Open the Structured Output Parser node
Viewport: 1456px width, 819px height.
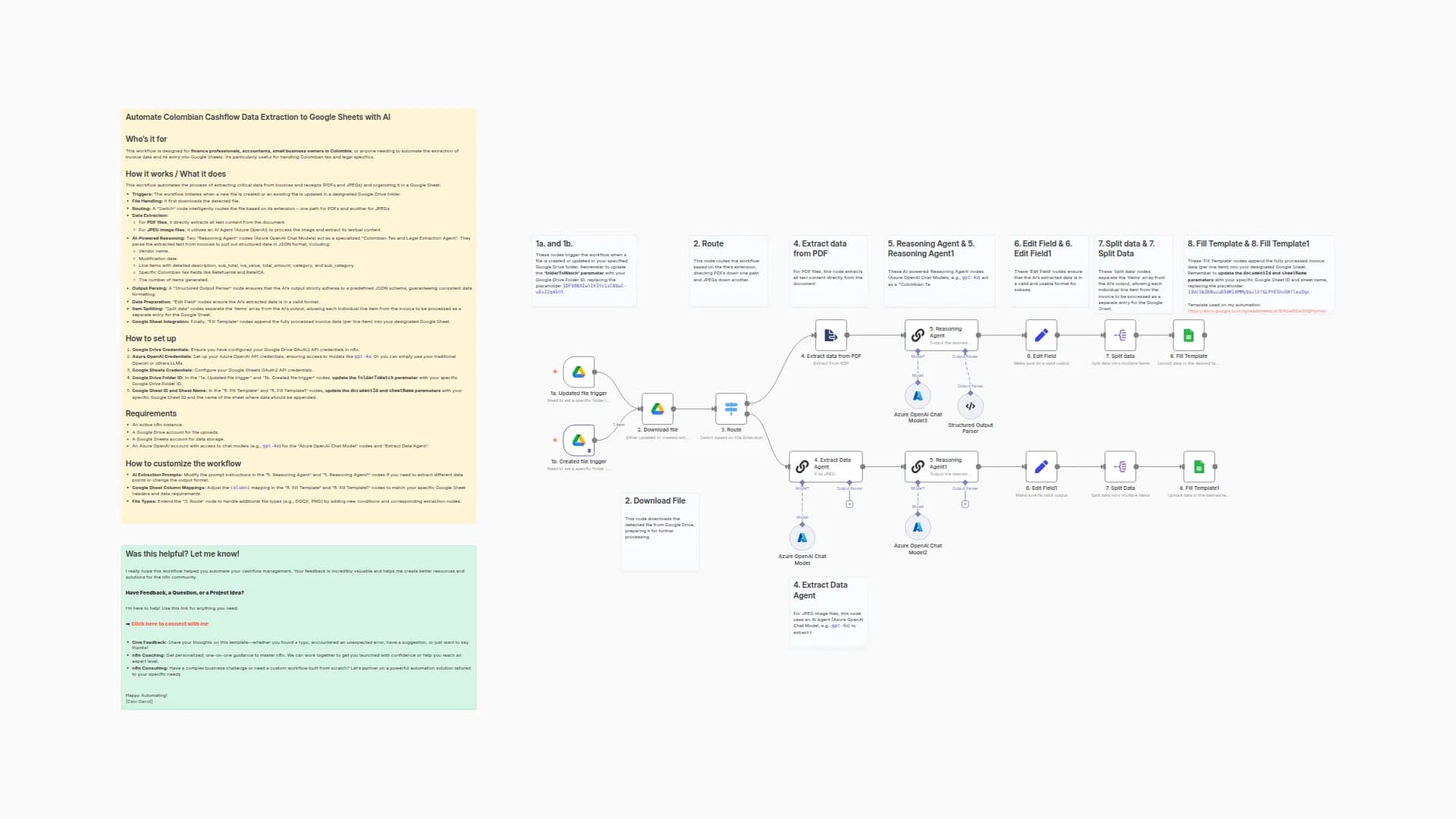(970, 406)
